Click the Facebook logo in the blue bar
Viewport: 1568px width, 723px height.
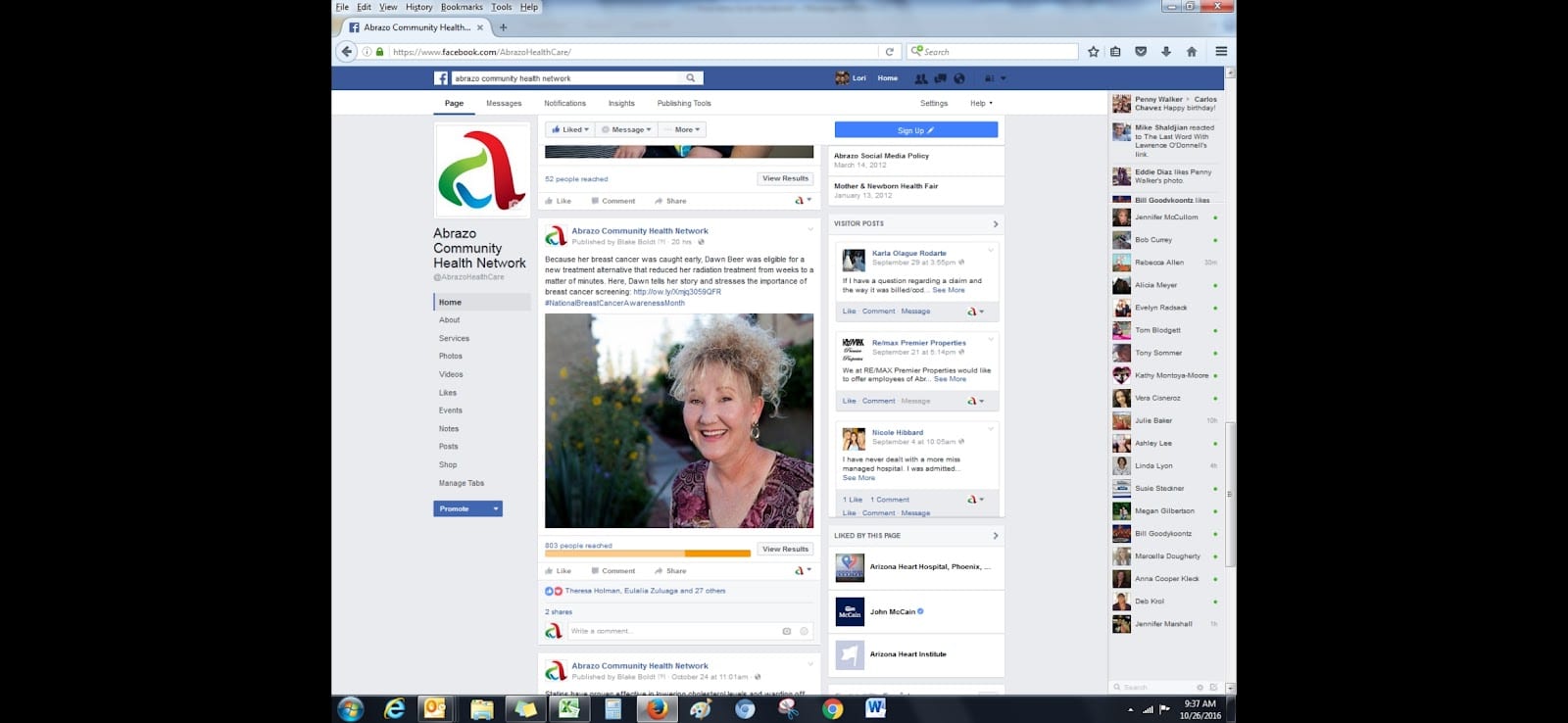pyautogui.click(x=441, y=78)
